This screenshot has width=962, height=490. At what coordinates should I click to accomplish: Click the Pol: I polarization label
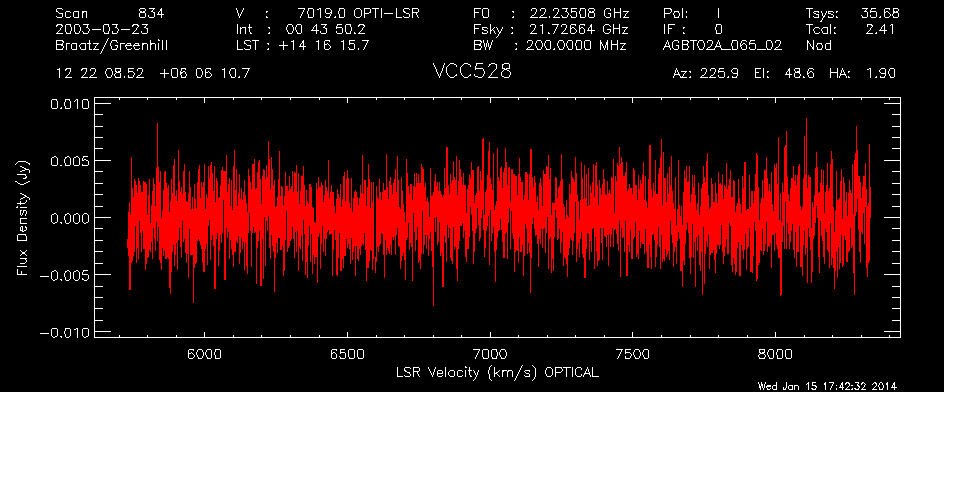(691, 13)
